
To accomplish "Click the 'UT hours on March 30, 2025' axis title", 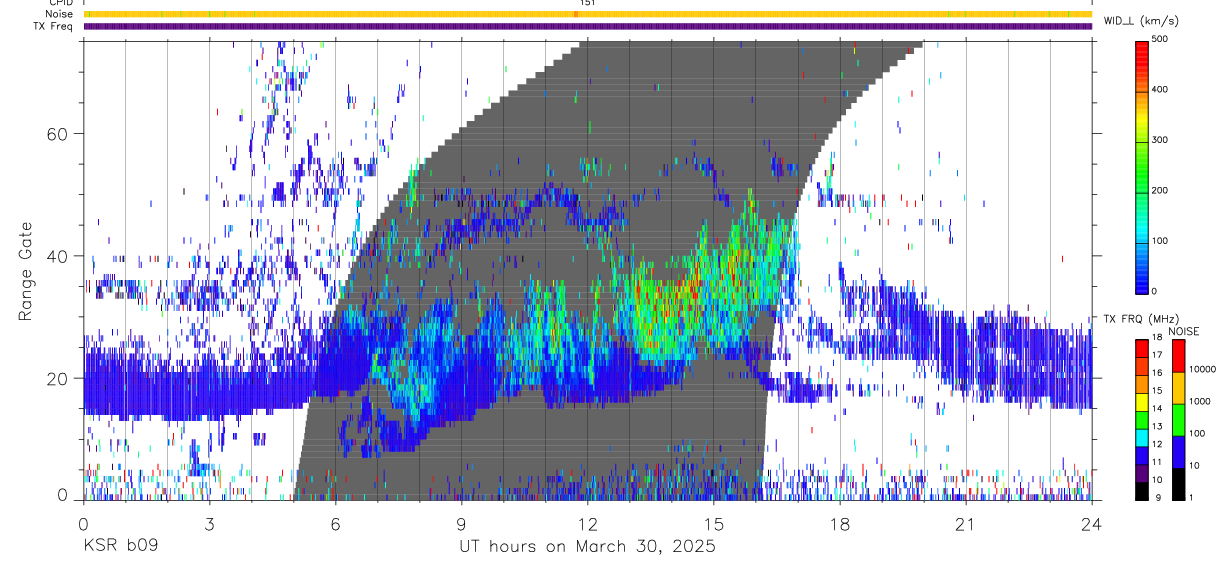I will [587, 547].
